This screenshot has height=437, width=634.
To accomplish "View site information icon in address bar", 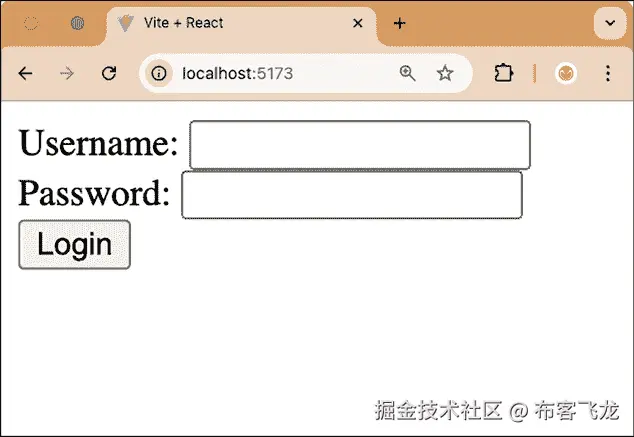I will (x=158, y=74).
